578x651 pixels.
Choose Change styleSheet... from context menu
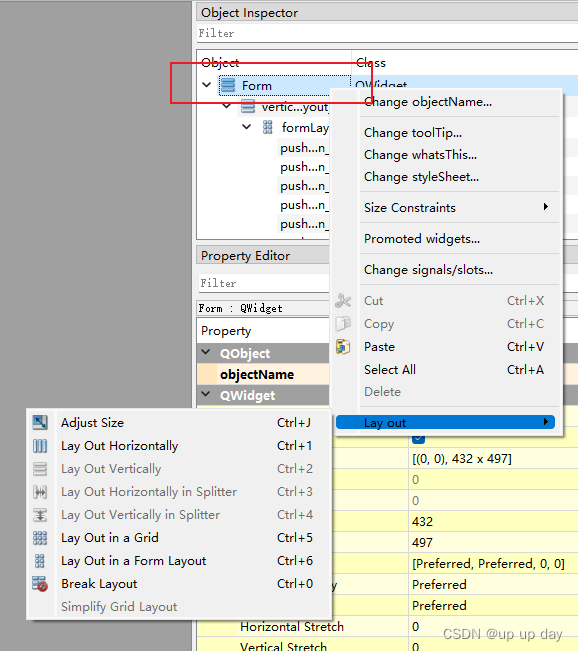[421, 177]
